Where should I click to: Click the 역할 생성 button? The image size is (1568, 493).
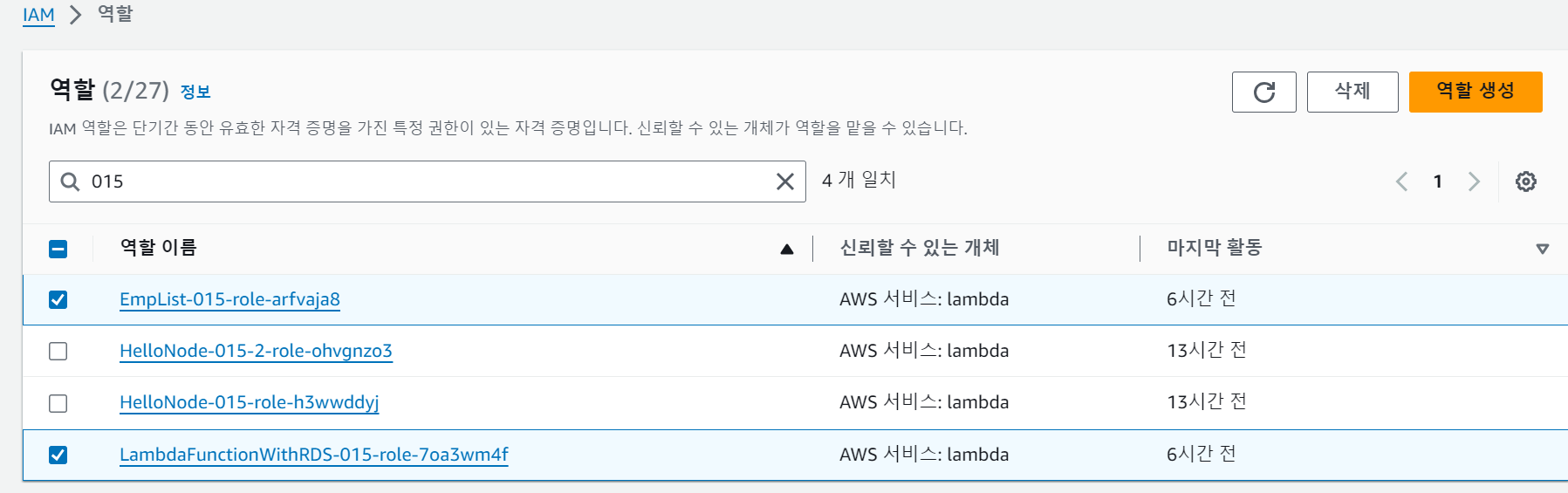tap(1475, 92)
